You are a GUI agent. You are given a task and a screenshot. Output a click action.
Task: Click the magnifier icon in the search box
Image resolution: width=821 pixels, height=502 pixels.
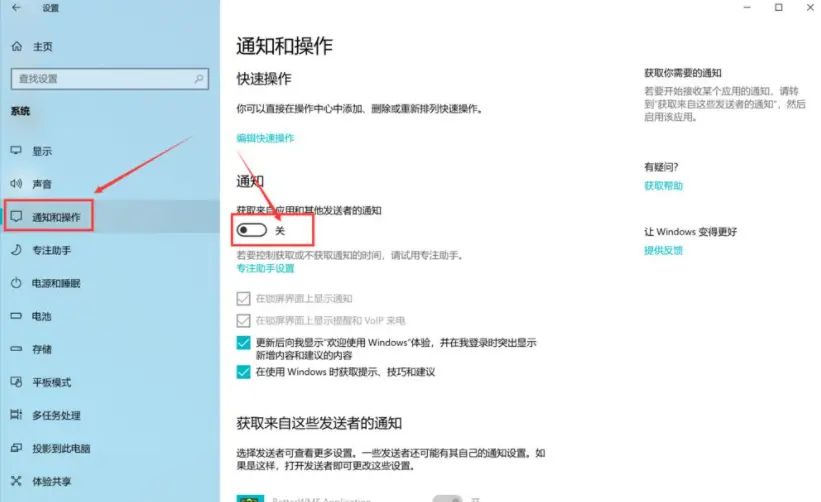pos(200,78)
